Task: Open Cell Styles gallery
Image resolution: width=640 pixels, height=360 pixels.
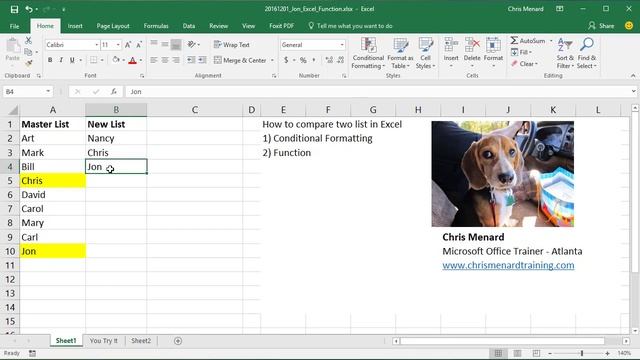Action: tap(425, 53)
